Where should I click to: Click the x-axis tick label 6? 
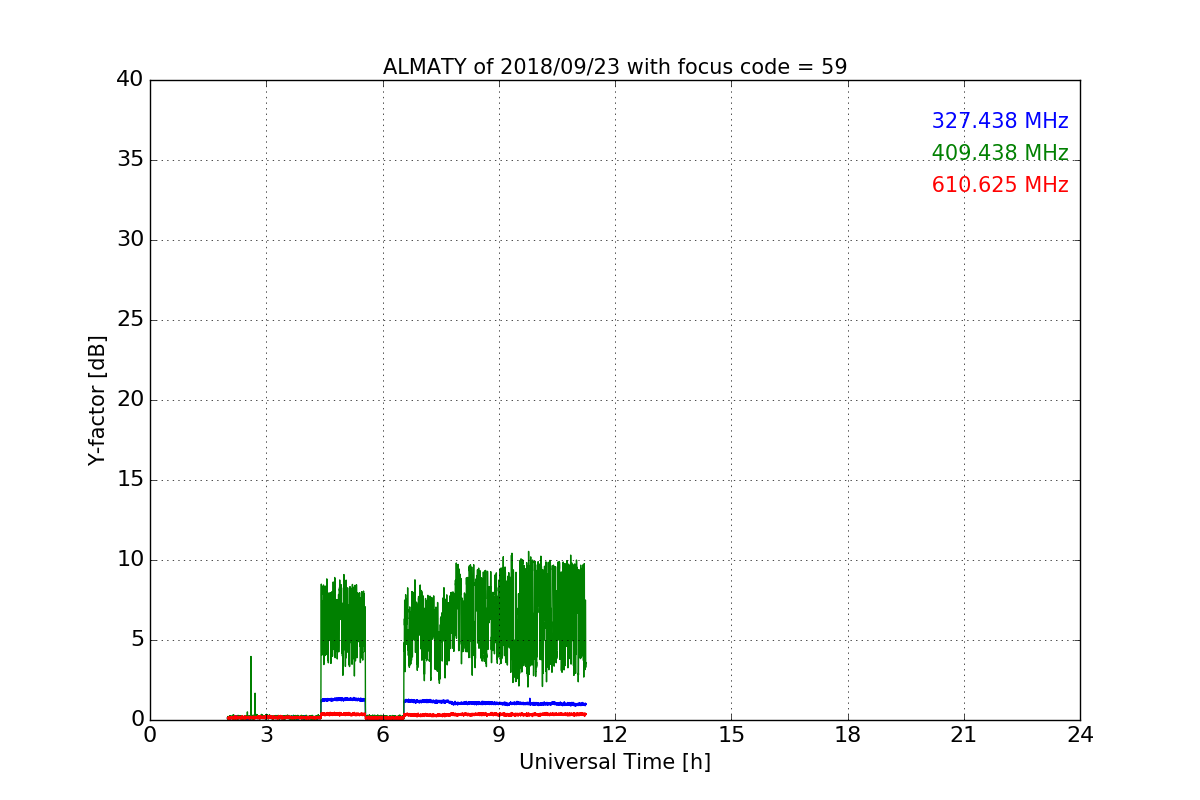pyautogui.click(x=383, y=735)
